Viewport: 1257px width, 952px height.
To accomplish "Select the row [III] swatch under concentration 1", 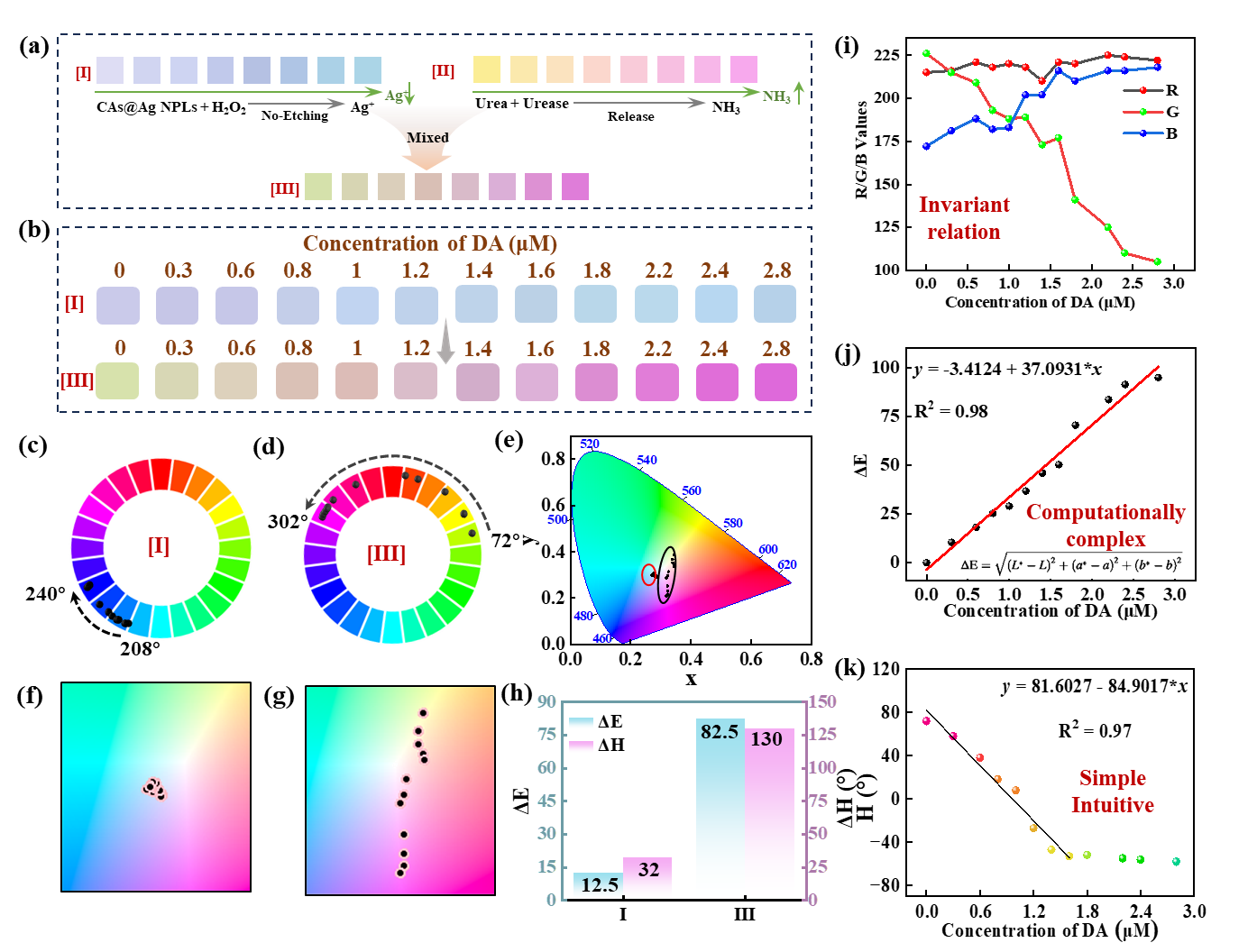I will (356, 382).
